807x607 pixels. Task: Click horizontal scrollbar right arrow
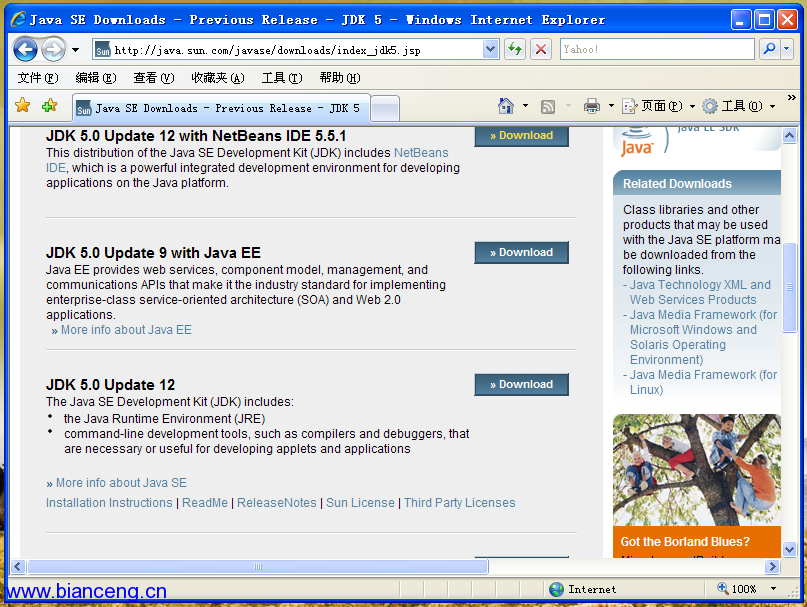(x=772, y=567)
